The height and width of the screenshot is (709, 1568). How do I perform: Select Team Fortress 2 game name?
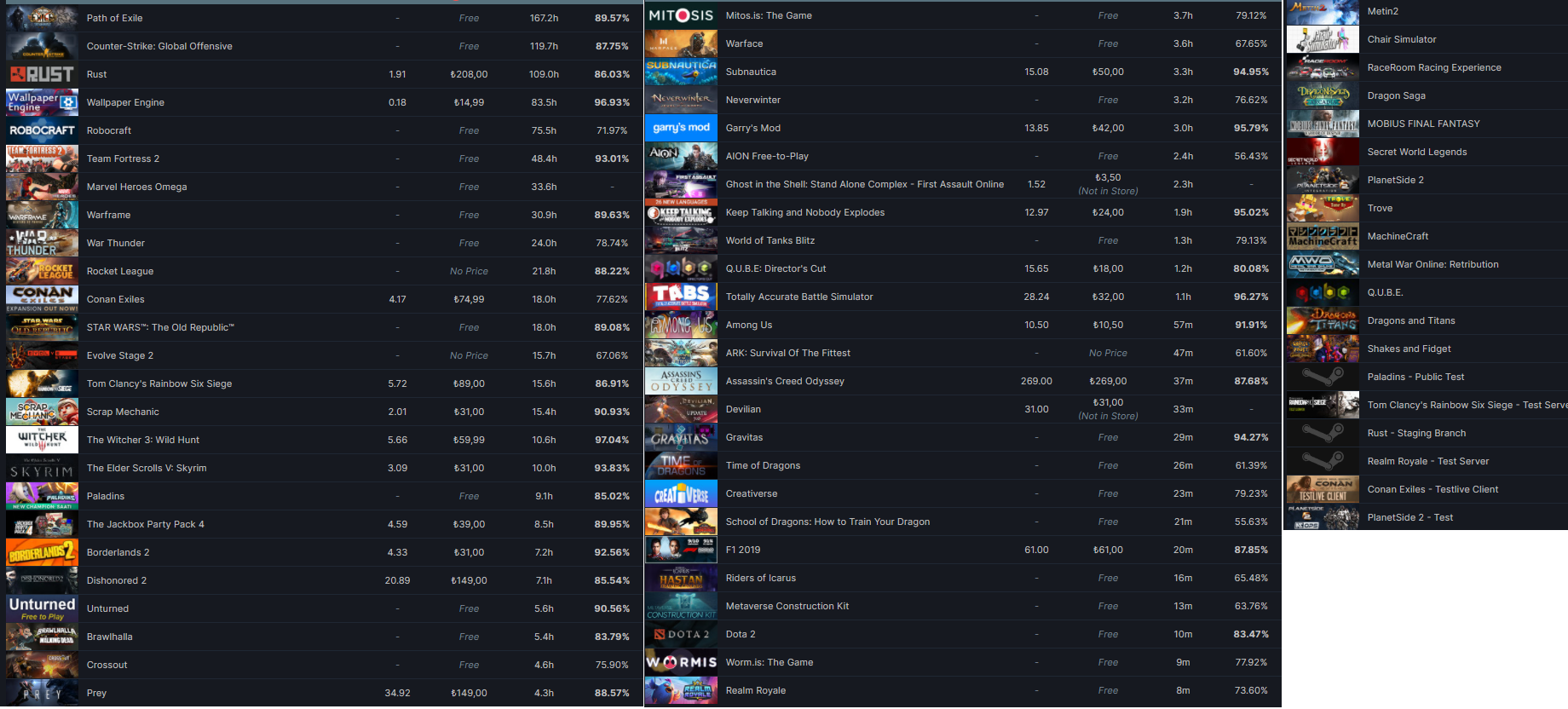tap(123, 159)
